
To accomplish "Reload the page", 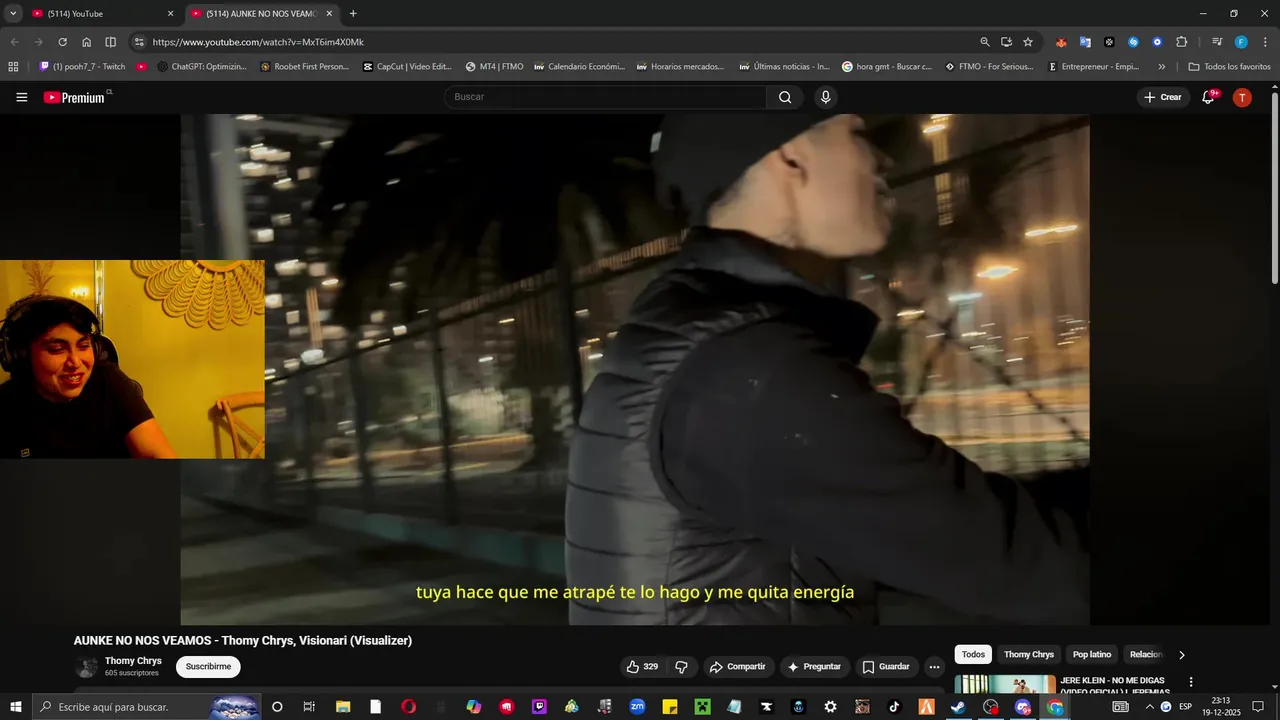I will coord(62,42).
